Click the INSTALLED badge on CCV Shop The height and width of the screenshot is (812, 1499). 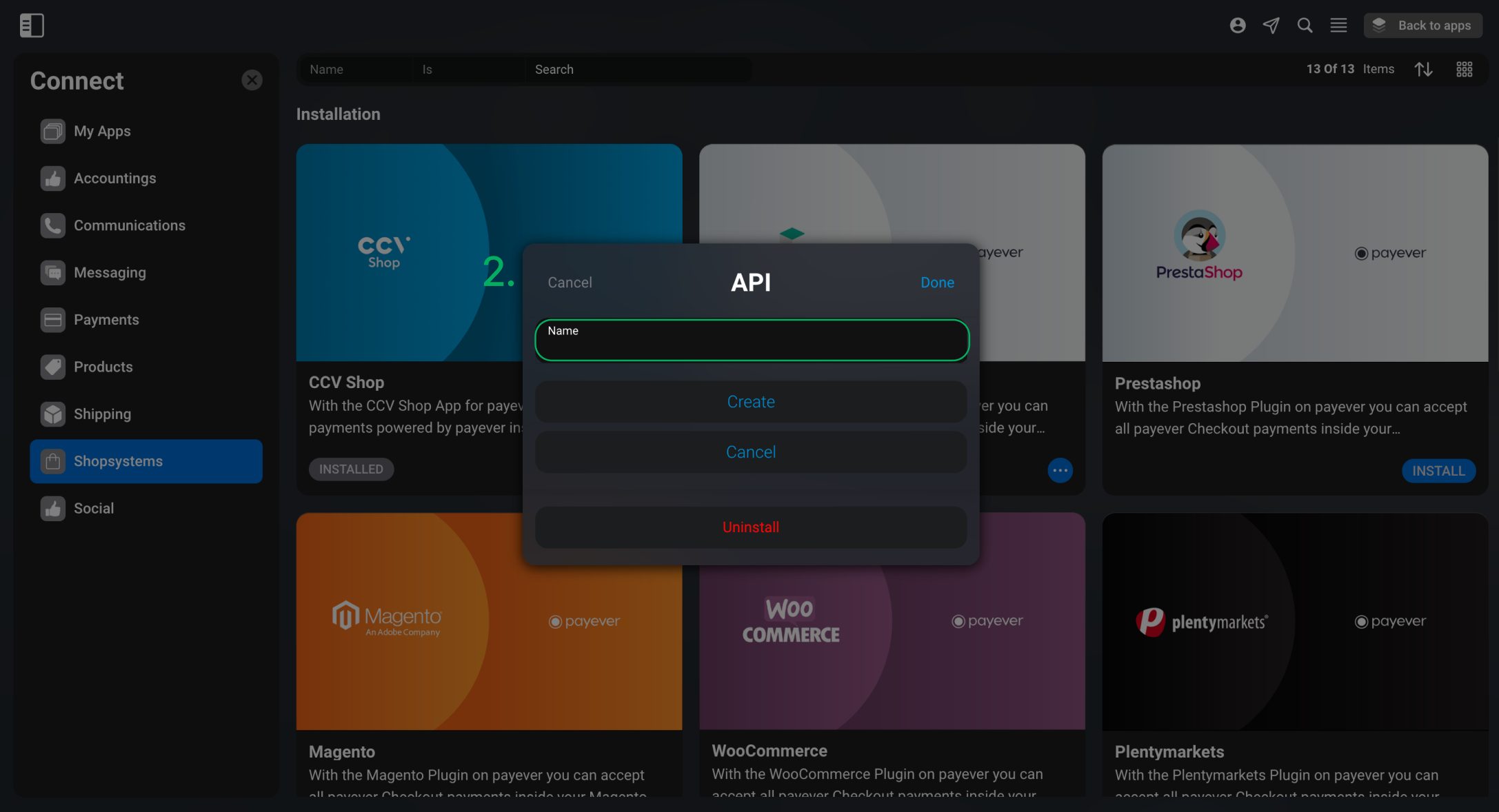point(351,469)
